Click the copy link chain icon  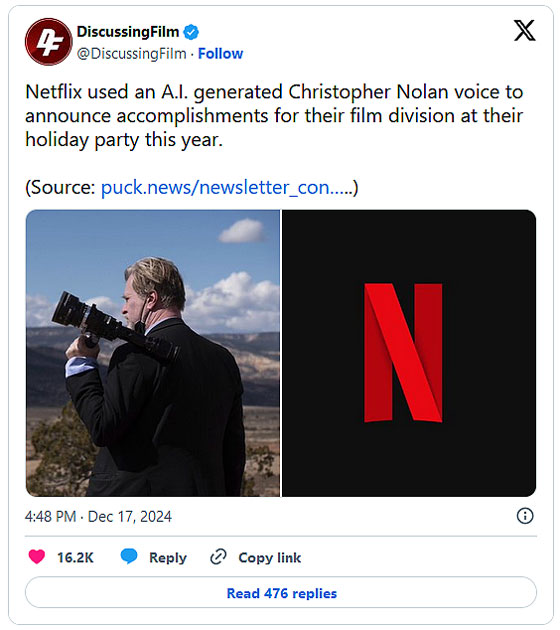pyautogui.click(x=218, y=557)
